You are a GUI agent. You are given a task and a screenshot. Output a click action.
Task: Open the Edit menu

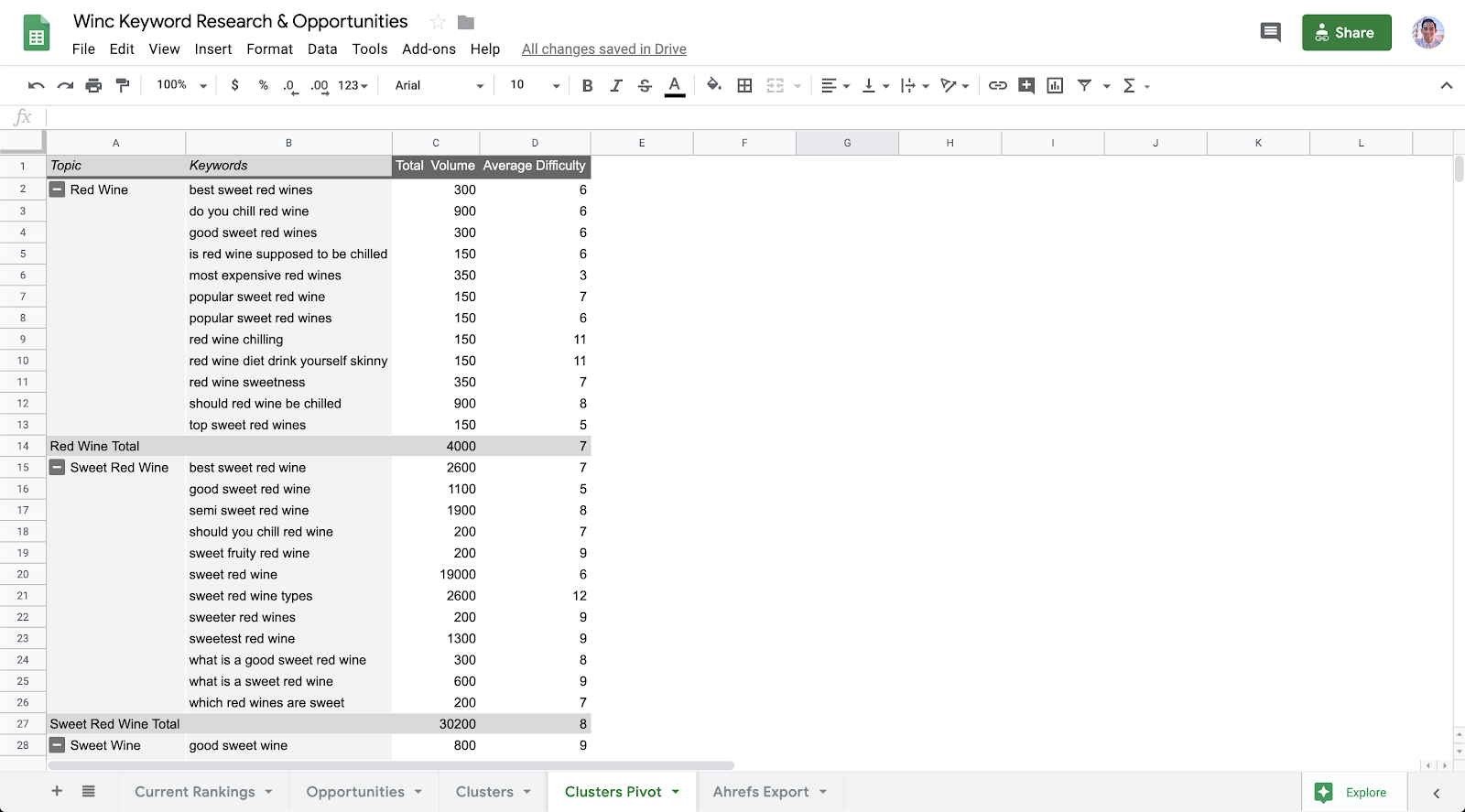pos(122,49)
